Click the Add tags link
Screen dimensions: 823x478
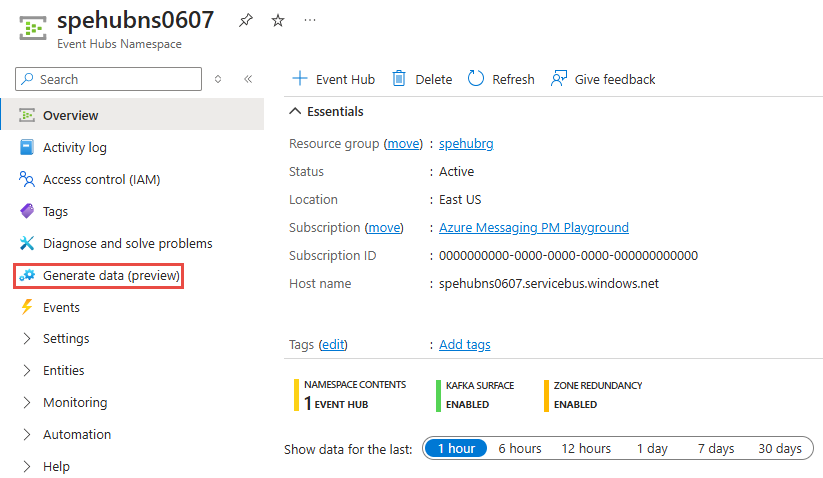pos(465,345)
